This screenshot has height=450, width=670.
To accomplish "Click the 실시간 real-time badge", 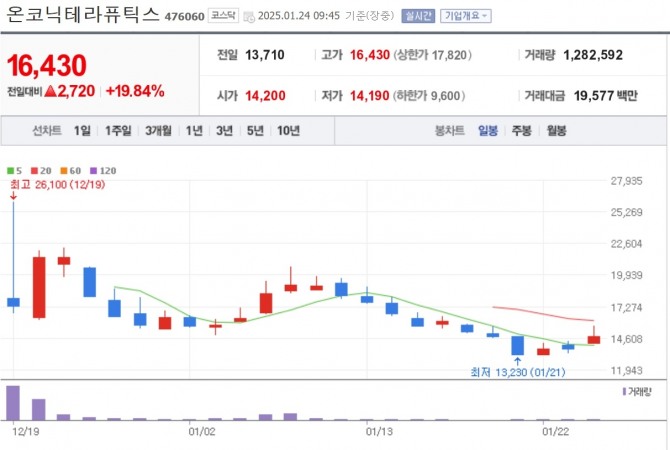I will click(418, 16).
